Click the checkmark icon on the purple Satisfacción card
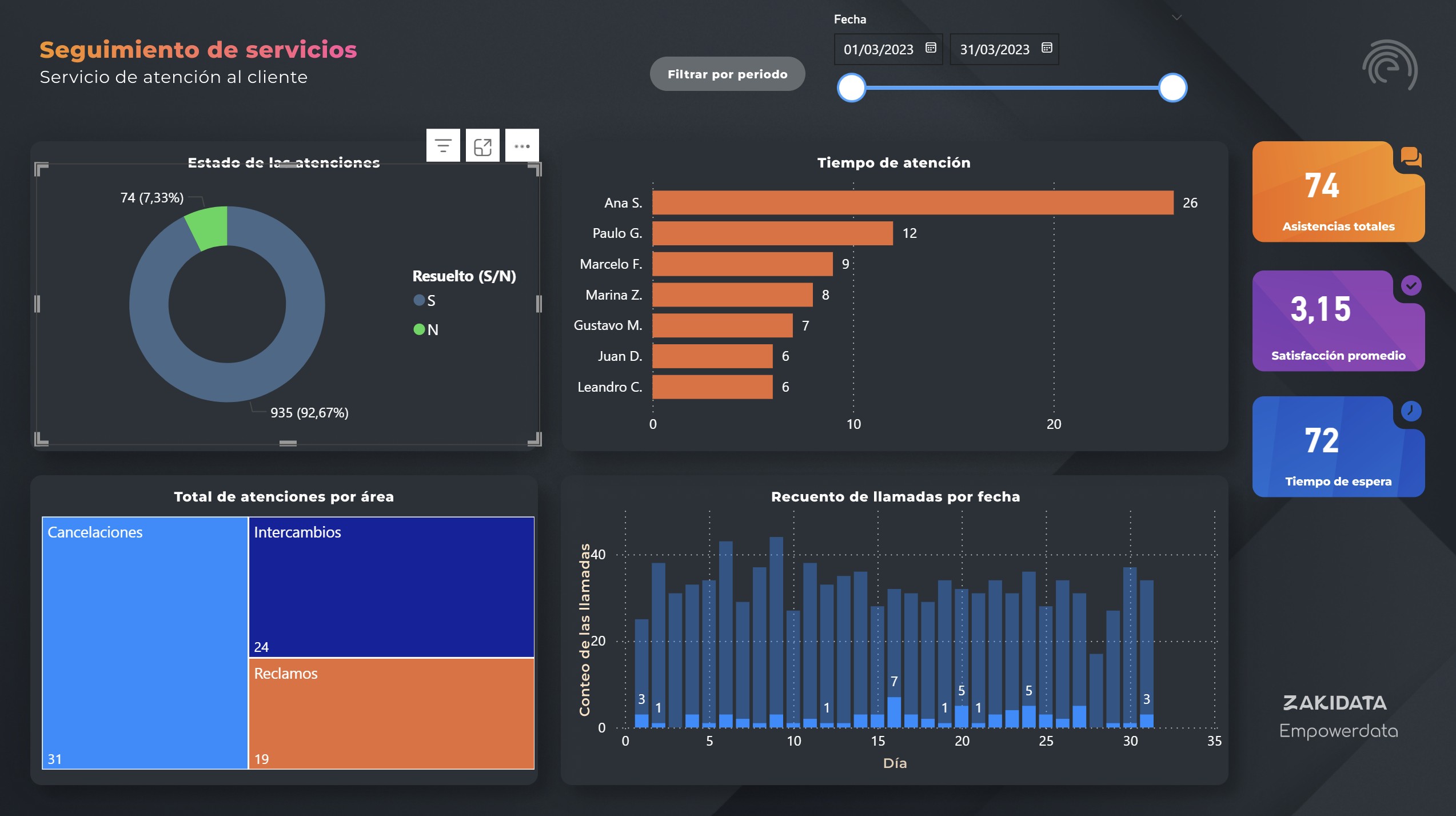The height and width of the screenshot is (816, 1456). click(x=1412, y=285)
